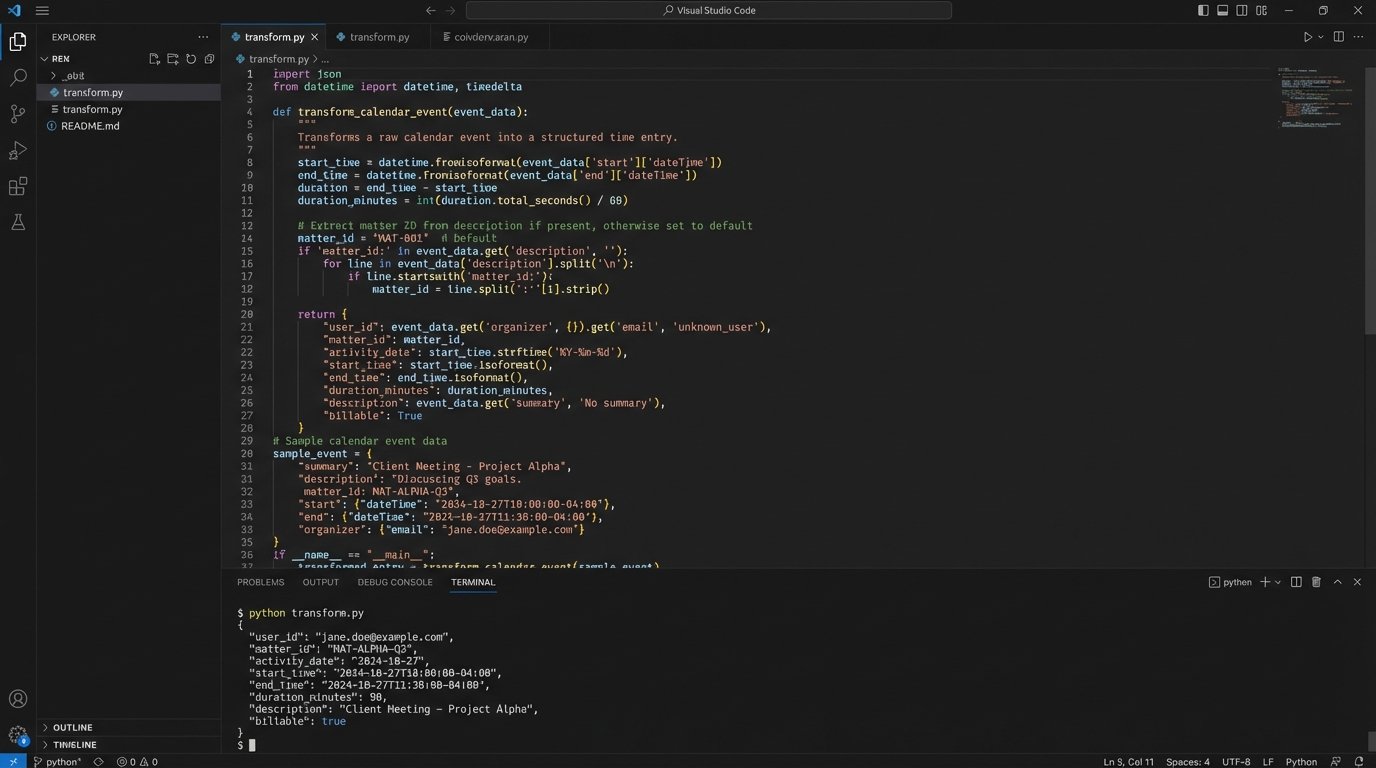Open the new terminal launch profile dropdown
The width and height of the screenshot is (1376, 768).
tap(1280, 582)
